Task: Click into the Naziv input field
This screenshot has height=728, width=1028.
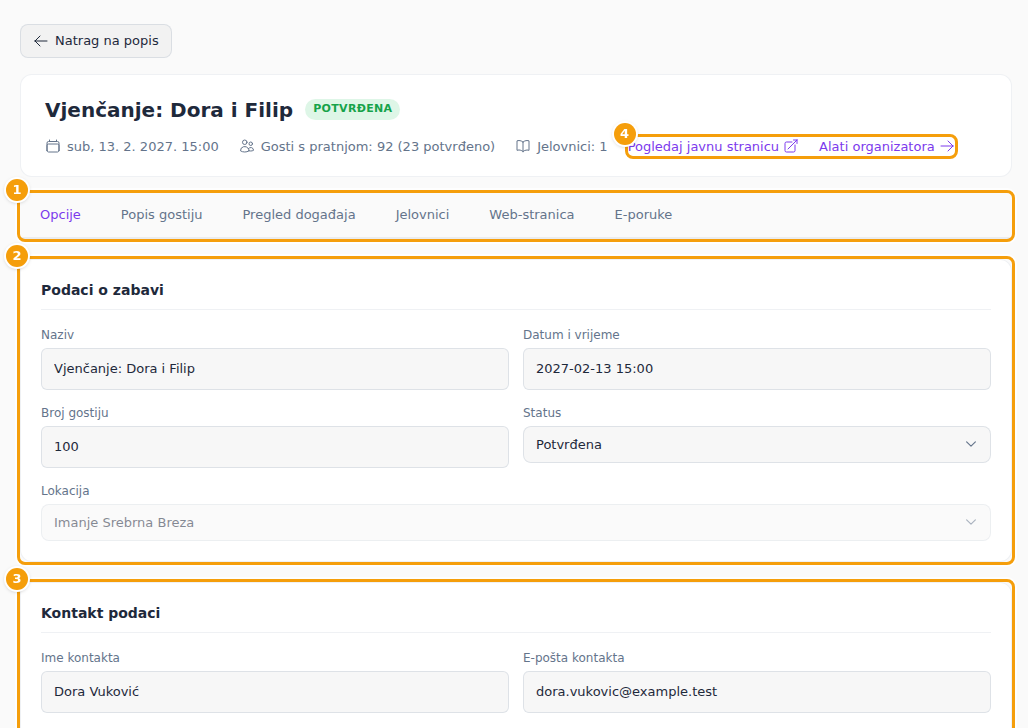Action: [x=275, y=369]
